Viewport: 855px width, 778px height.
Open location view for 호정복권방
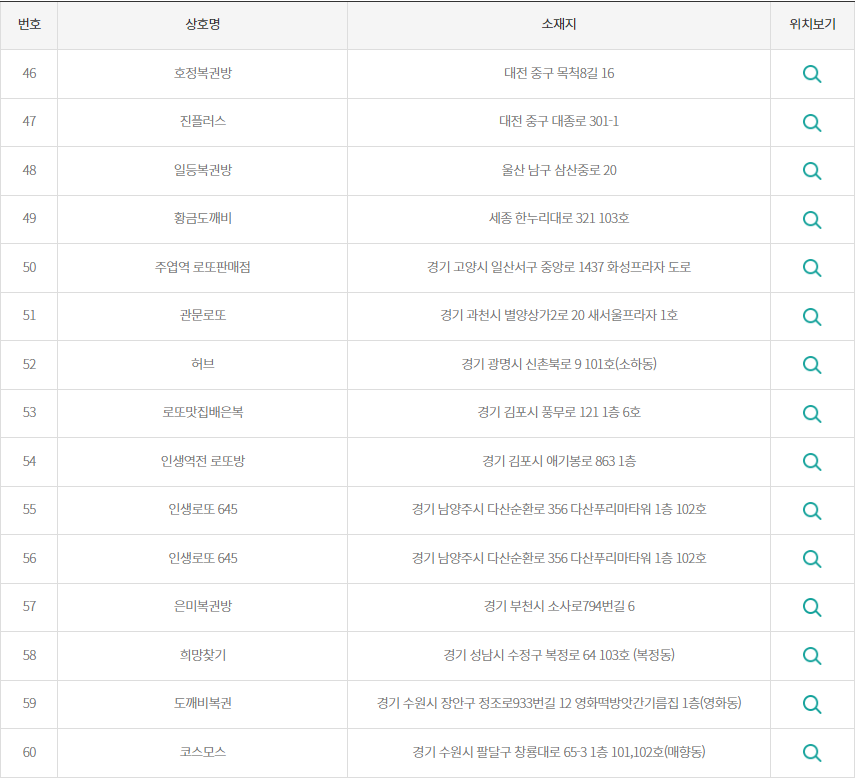point(812,73)
